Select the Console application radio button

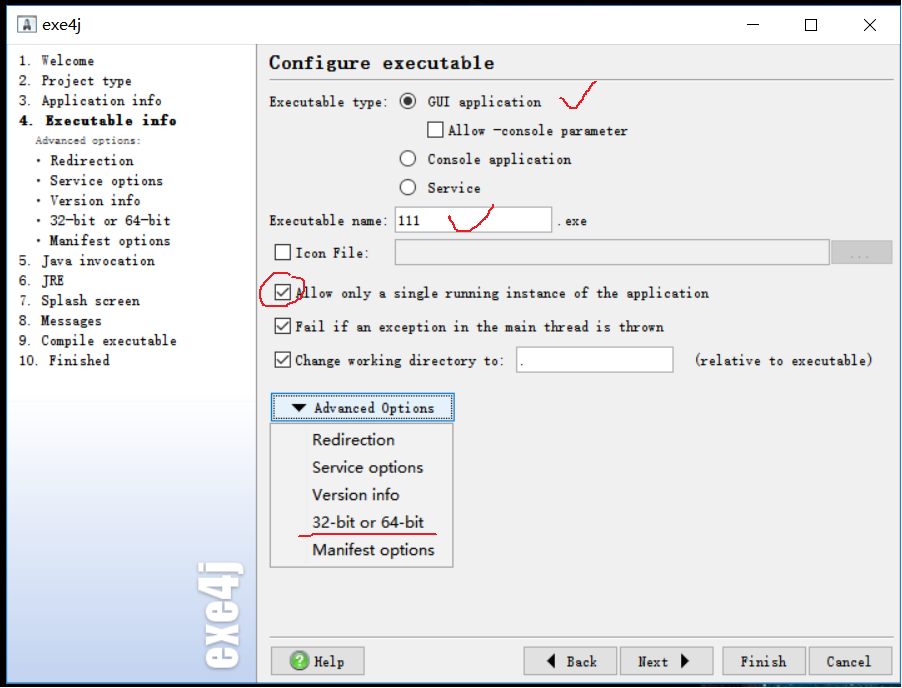(x=408, y=158)
